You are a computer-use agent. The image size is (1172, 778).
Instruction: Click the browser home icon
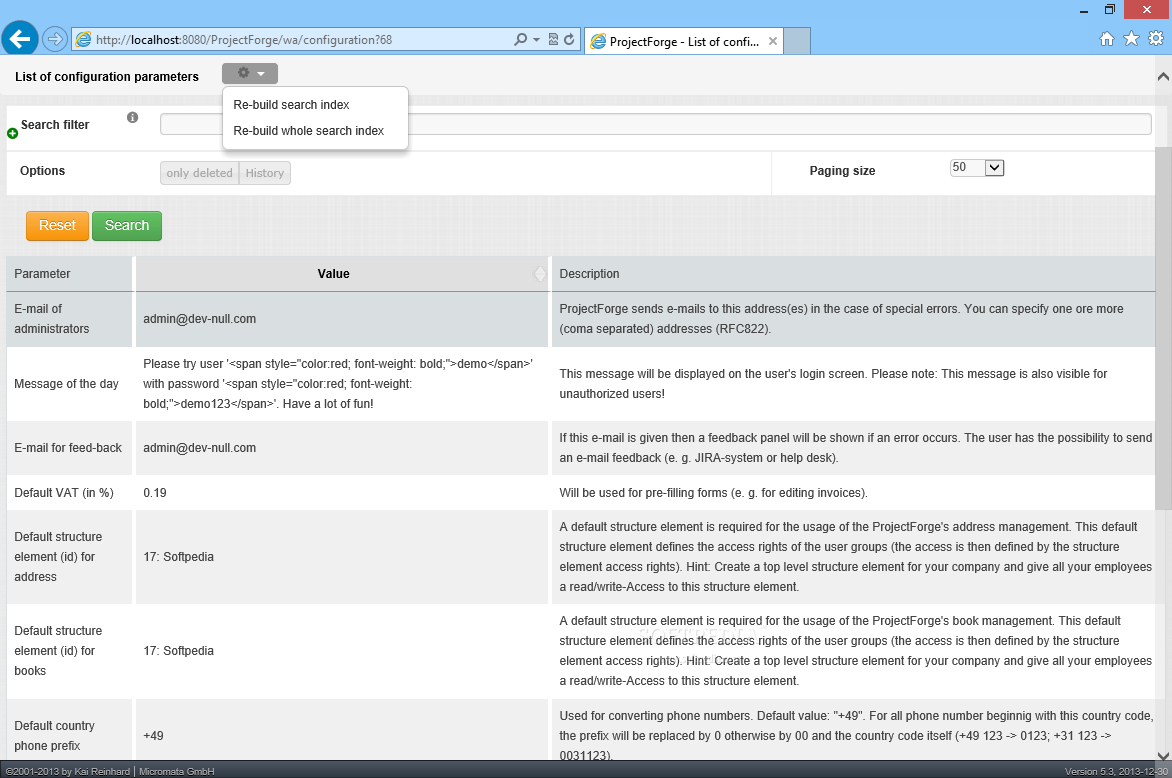pos(1107,39)
